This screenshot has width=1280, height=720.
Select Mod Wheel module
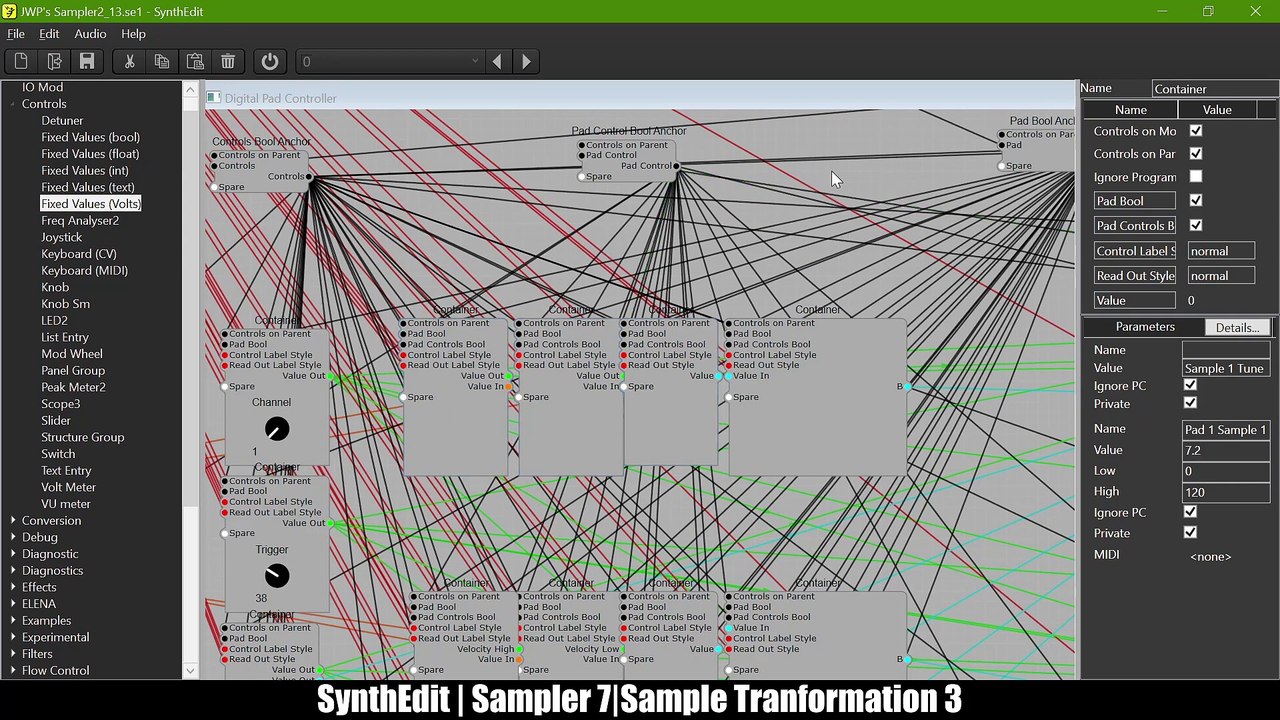71,354
